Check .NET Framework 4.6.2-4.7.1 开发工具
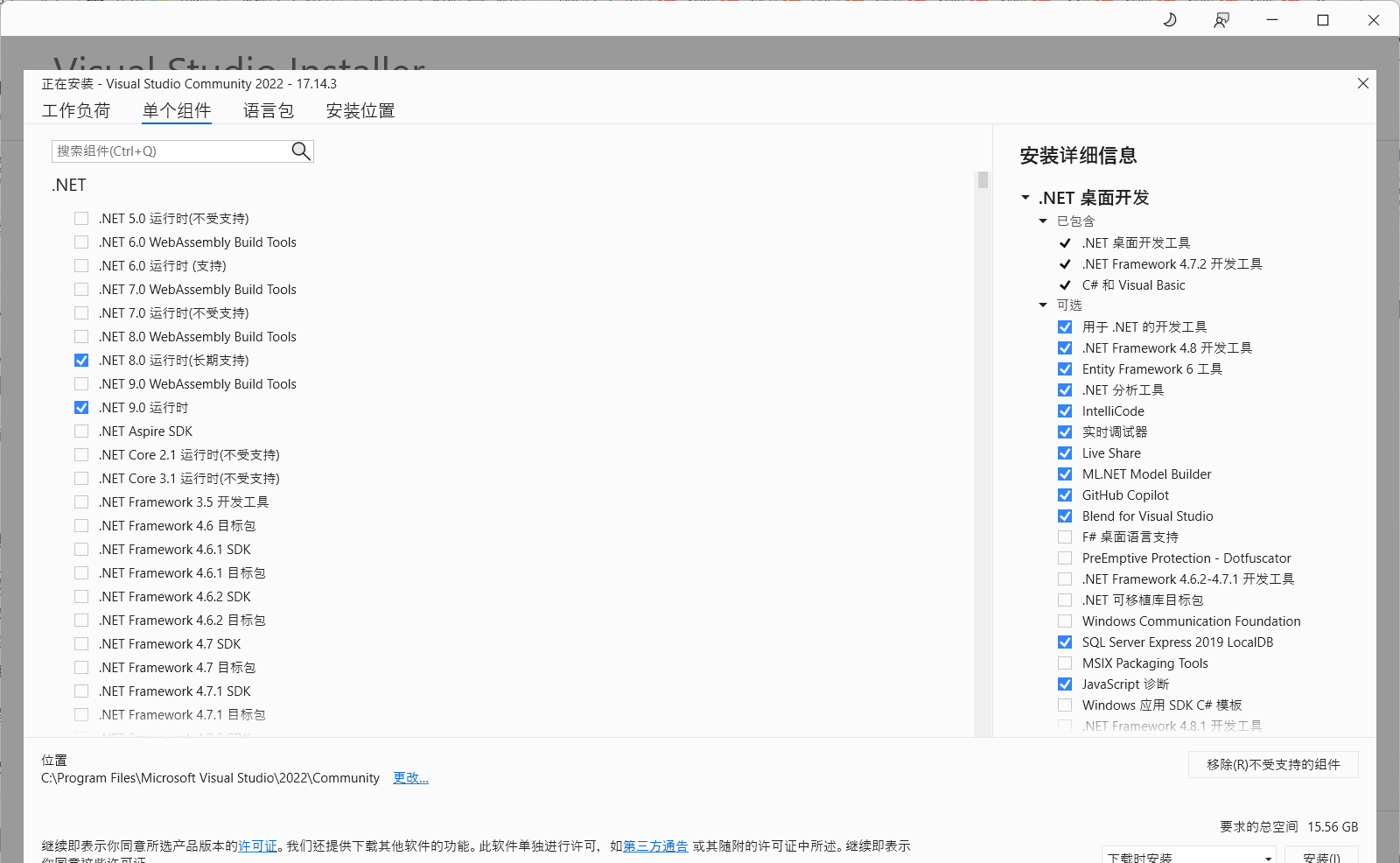Screen dimensions: 1400x863 [1065, 579]
